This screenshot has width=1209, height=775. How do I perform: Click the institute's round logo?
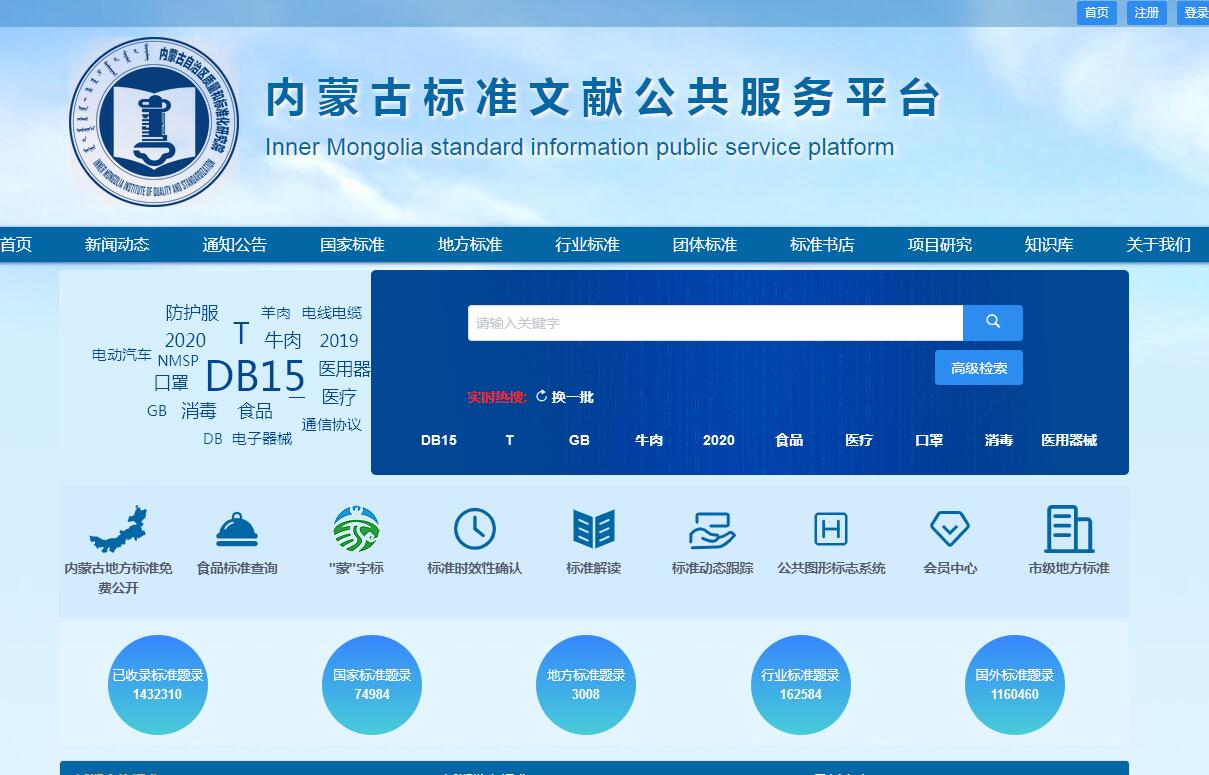pos(153,122)
